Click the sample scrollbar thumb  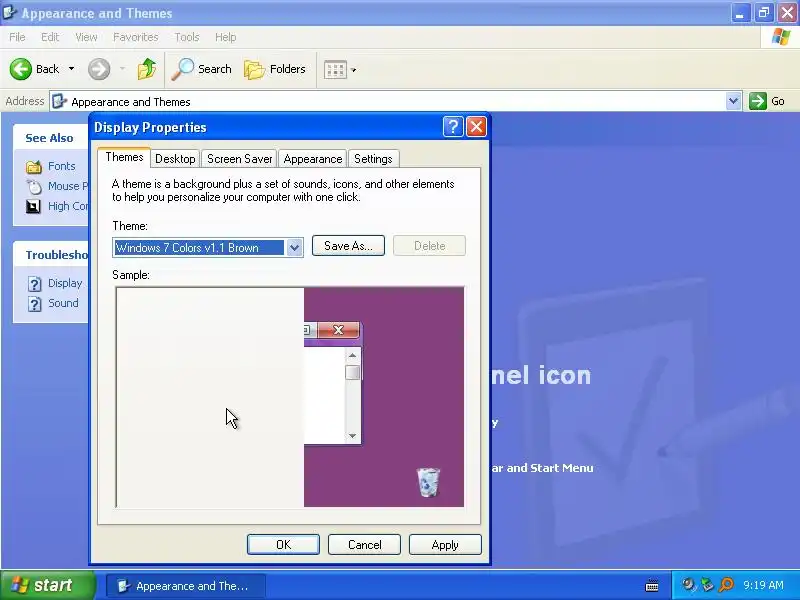coord(353,372)
